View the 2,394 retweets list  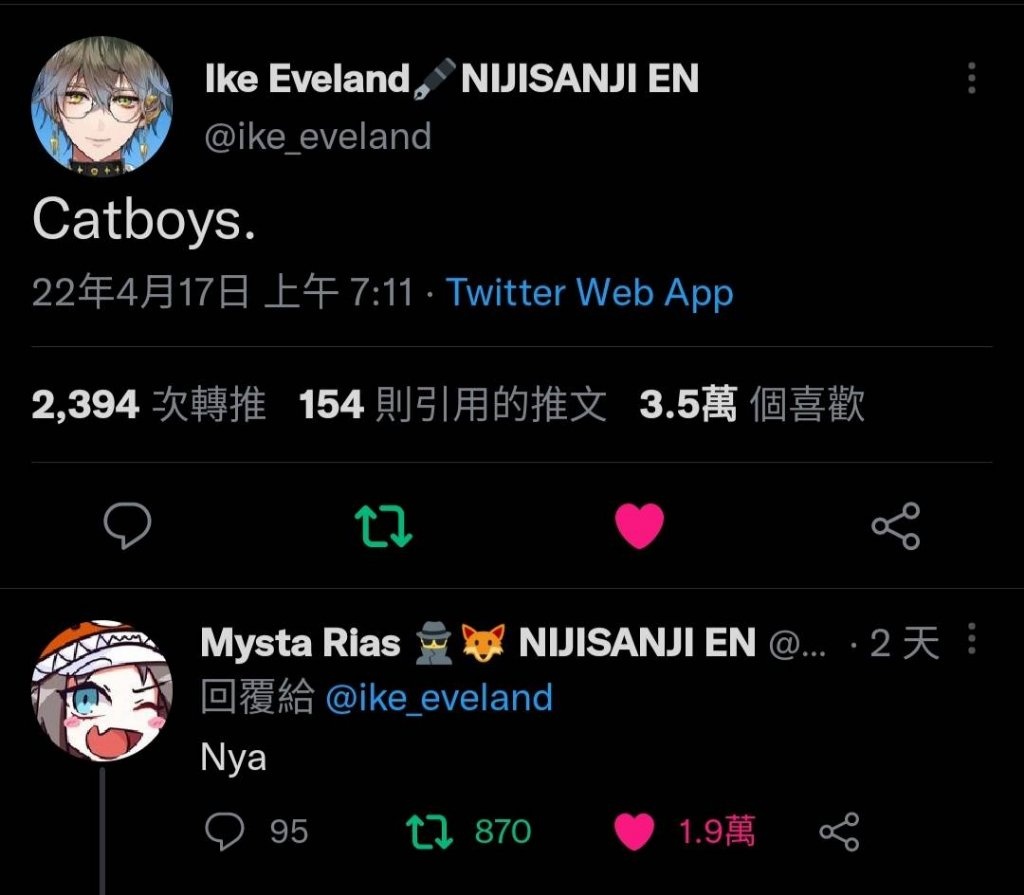(x=149, y=404)
